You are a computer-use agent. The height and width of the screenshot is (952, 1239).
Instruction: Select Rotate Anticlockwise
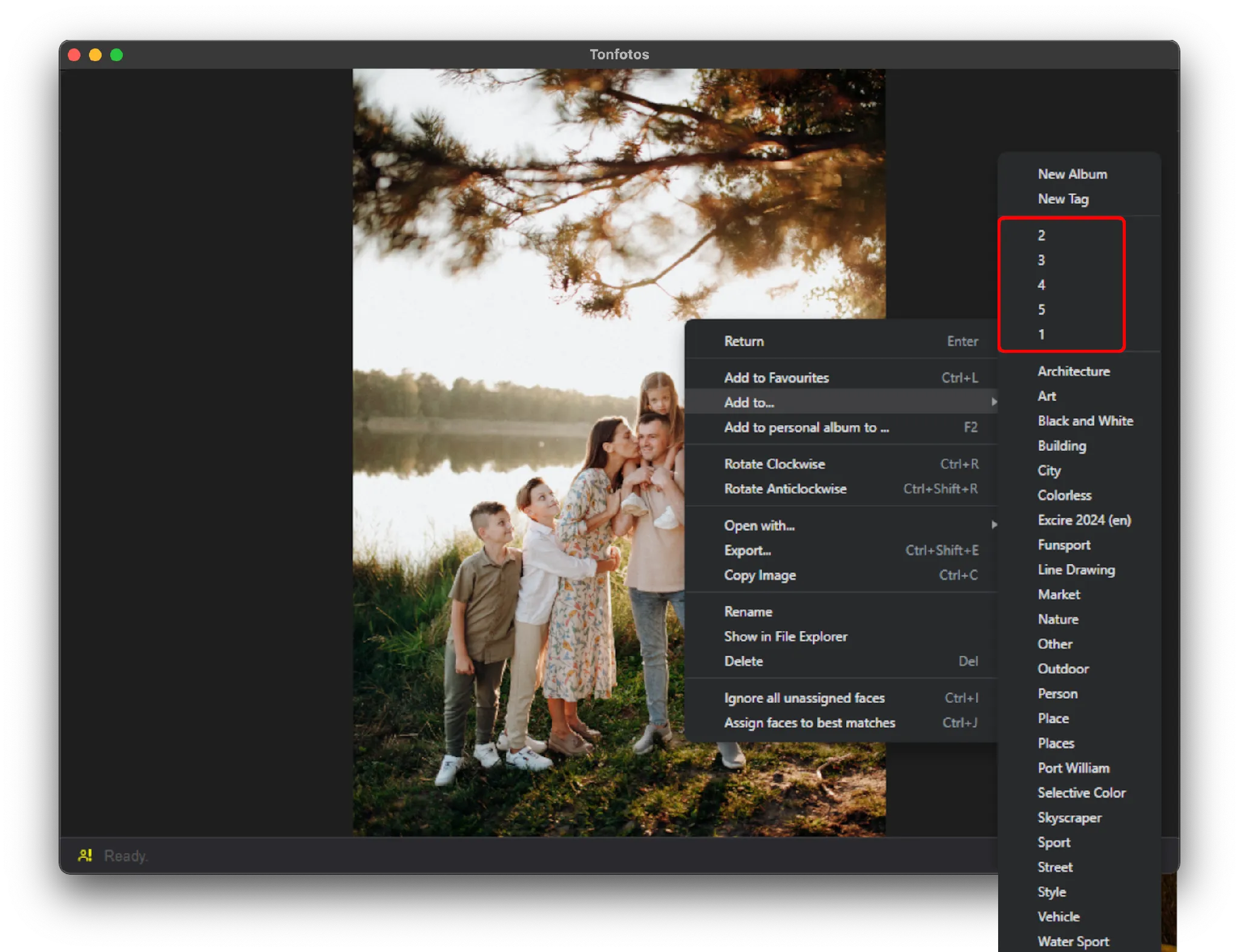coord(841,488)
